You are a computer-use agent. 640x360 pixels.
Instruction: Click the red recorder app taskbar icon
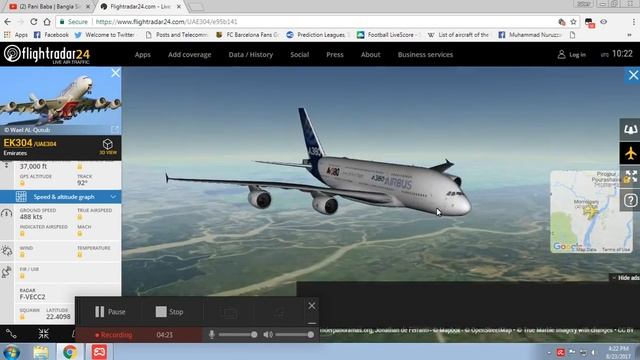[x=99, y=352]
